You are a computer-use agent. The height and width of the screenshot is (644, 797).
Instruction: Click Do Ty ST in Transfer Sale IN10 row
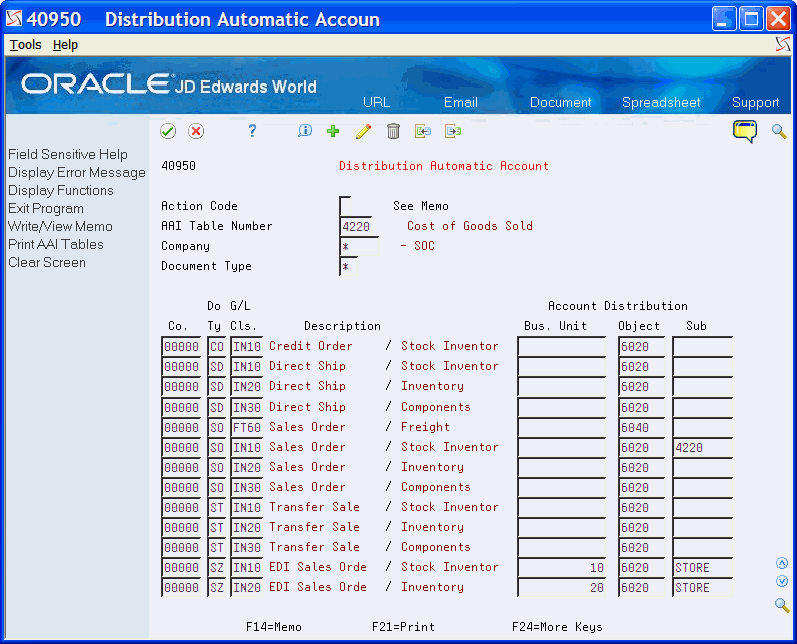click(217, 507)
